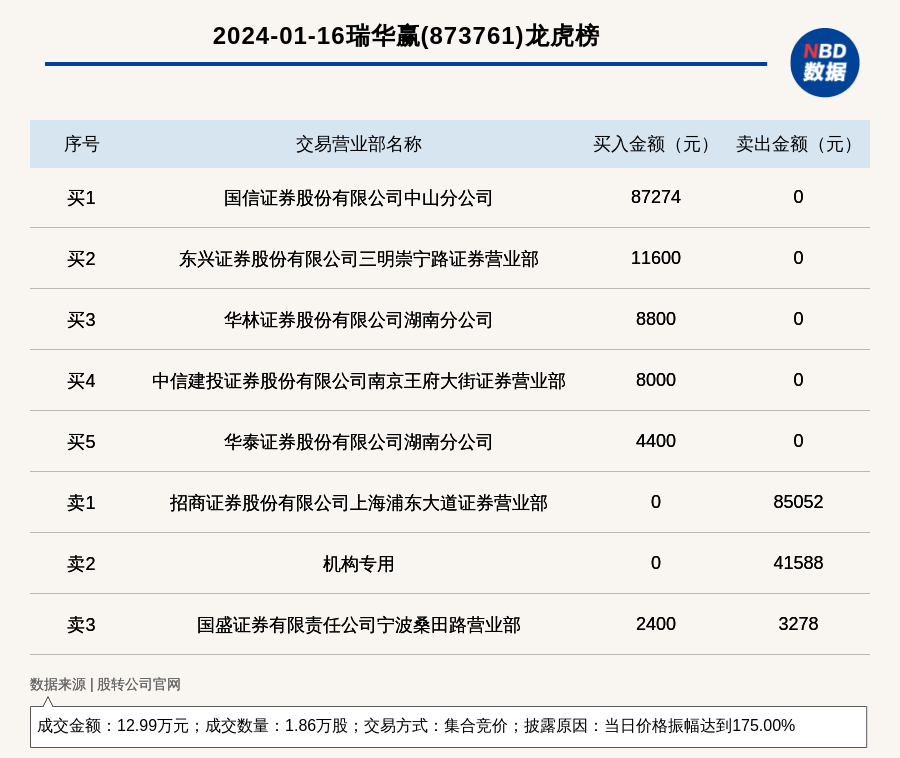
Task: Select 华泰证券股份有限公司湖南分公司
Action: click(x=359, y=442)
